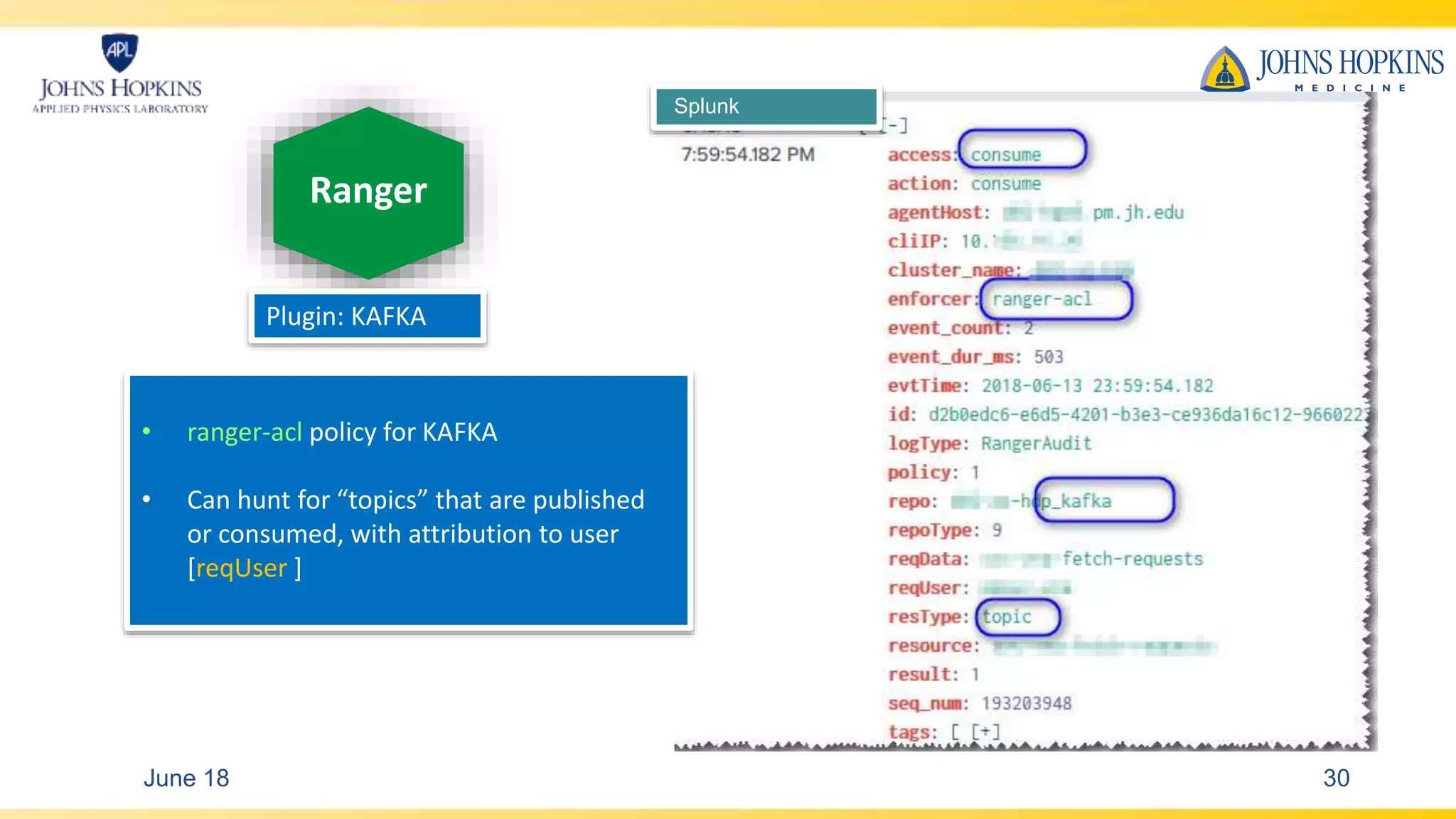The width and height of the screenshot is (1456, 819).
Task: Click the 7:59:54.182 PM event time
Action: [x=747, y=154]
